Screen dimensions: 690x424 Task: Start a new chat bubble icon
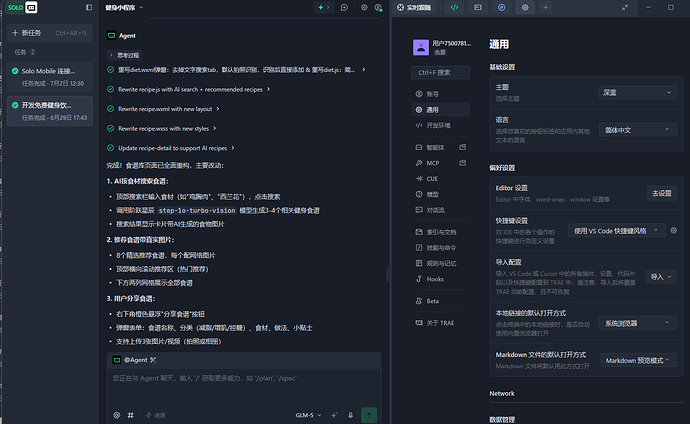point(344,7)
